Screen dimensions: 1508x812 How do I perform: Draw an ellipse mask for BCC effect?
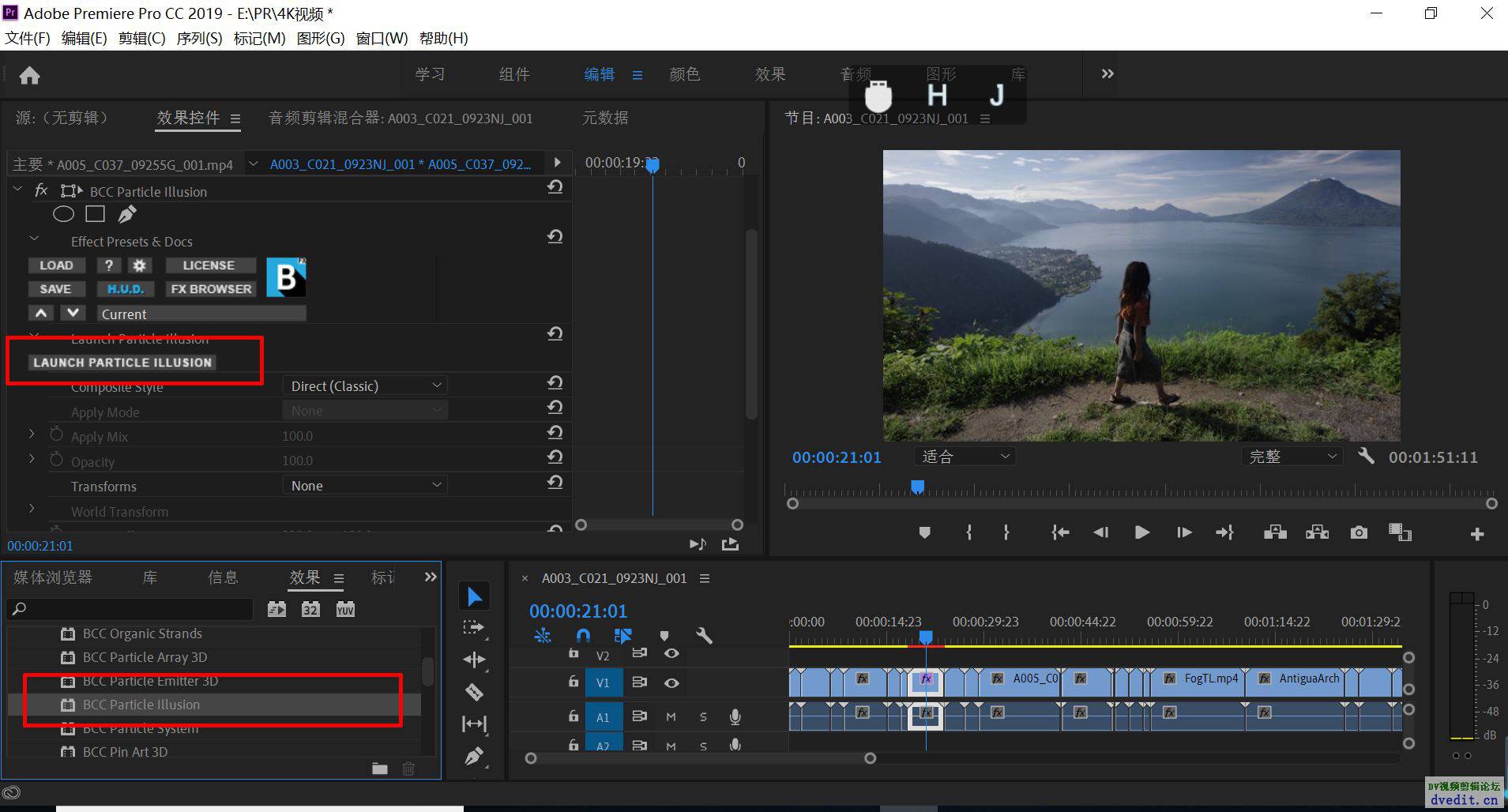(63, 214)
